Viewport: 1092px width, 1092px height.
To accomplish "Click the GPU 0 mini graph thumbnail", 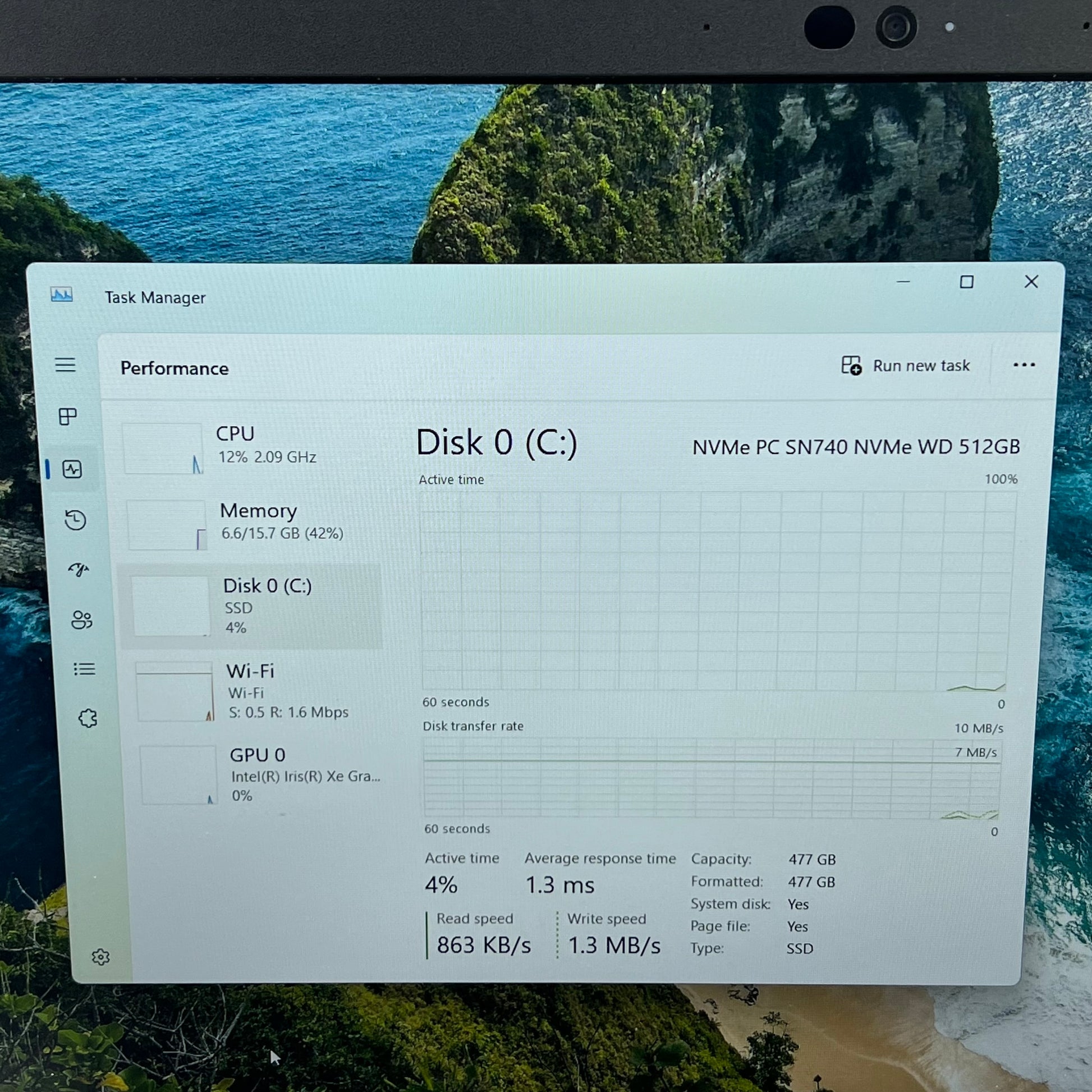I will click(x=178, y=775).
